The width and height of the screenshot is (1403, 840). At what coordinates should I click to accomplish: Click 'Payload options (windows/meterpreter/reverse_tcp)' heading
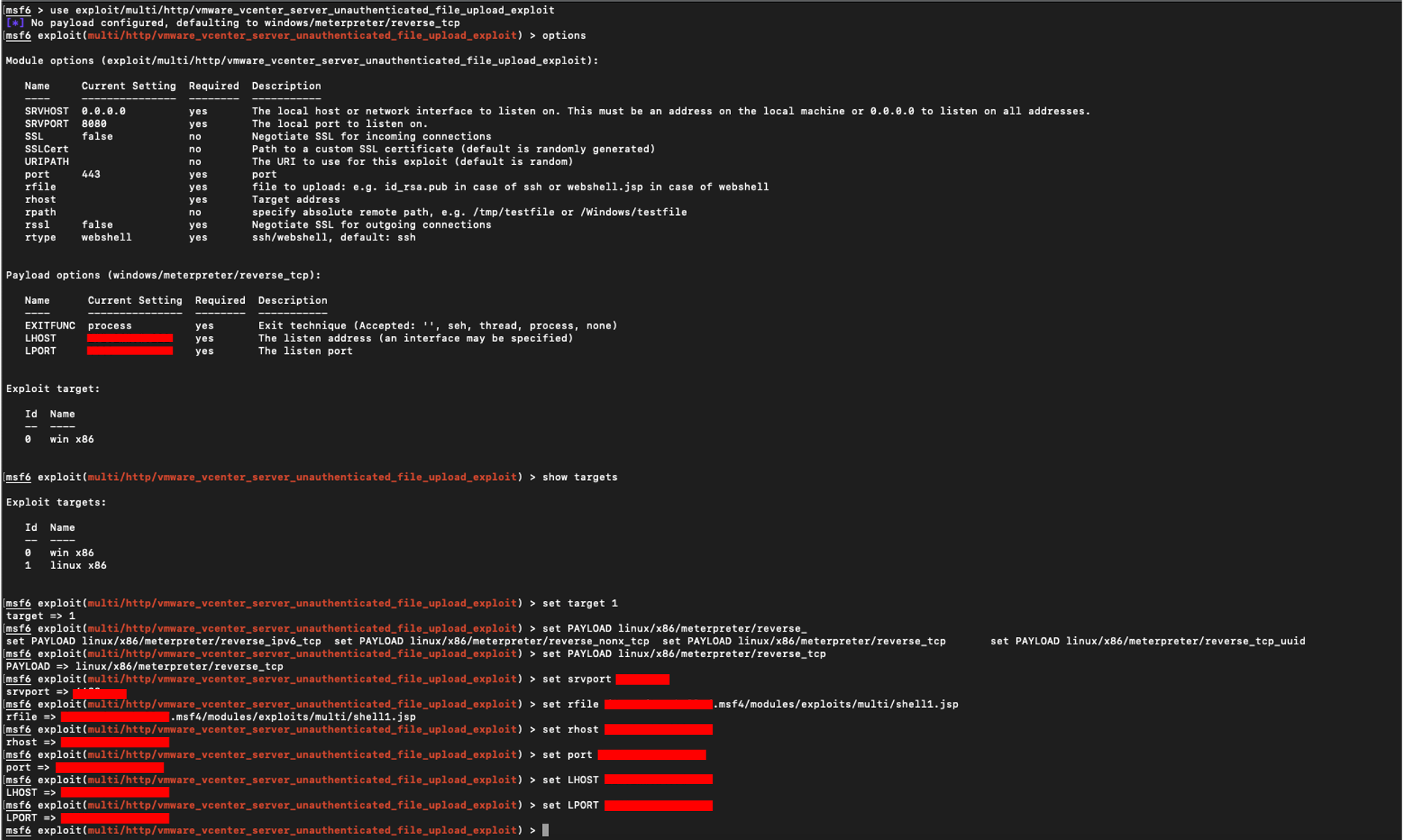tap(164, 276)
